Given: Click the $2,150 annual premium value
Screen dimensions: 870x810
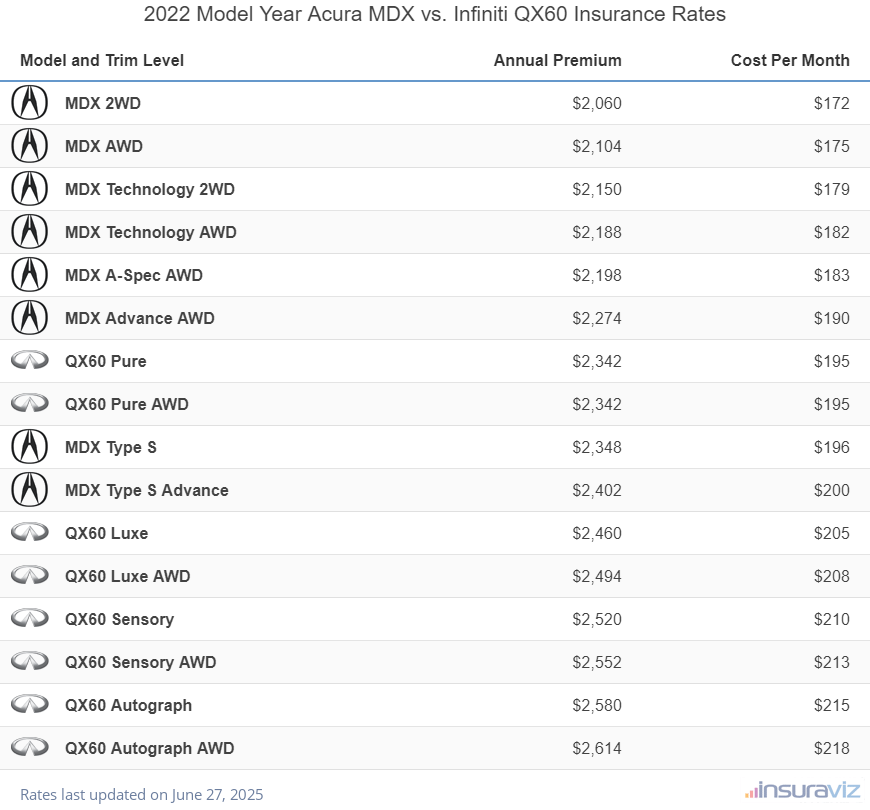Looking at the screenshot, I should [x=597, y=189].
